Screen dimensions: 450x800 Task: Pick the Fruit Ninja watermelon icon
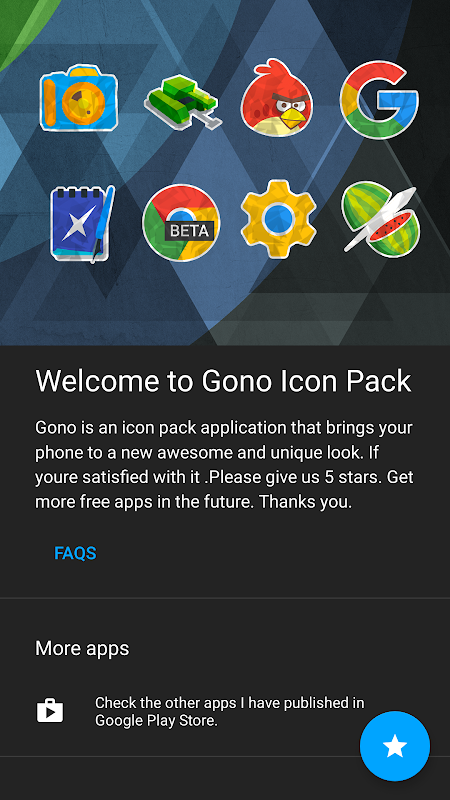pyautogui.click(x=380, y=219)
